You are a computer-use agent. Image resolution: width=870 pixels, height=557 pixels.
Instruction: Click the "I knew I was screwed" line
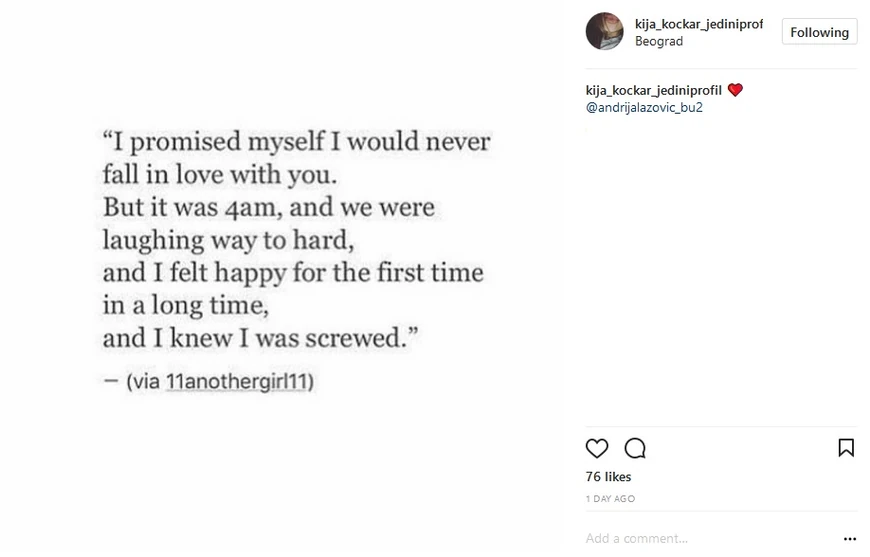click(x=260, y=338)
